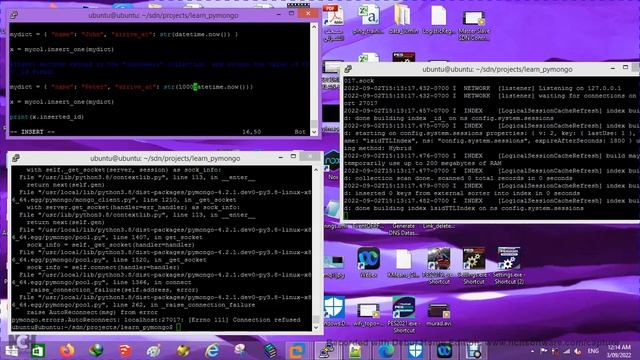The width and height of the screenshot is (640, 360).
Task: Open the Generate DNS Datas desktop item
Action: pyautogui.click(x=403, y=229)
